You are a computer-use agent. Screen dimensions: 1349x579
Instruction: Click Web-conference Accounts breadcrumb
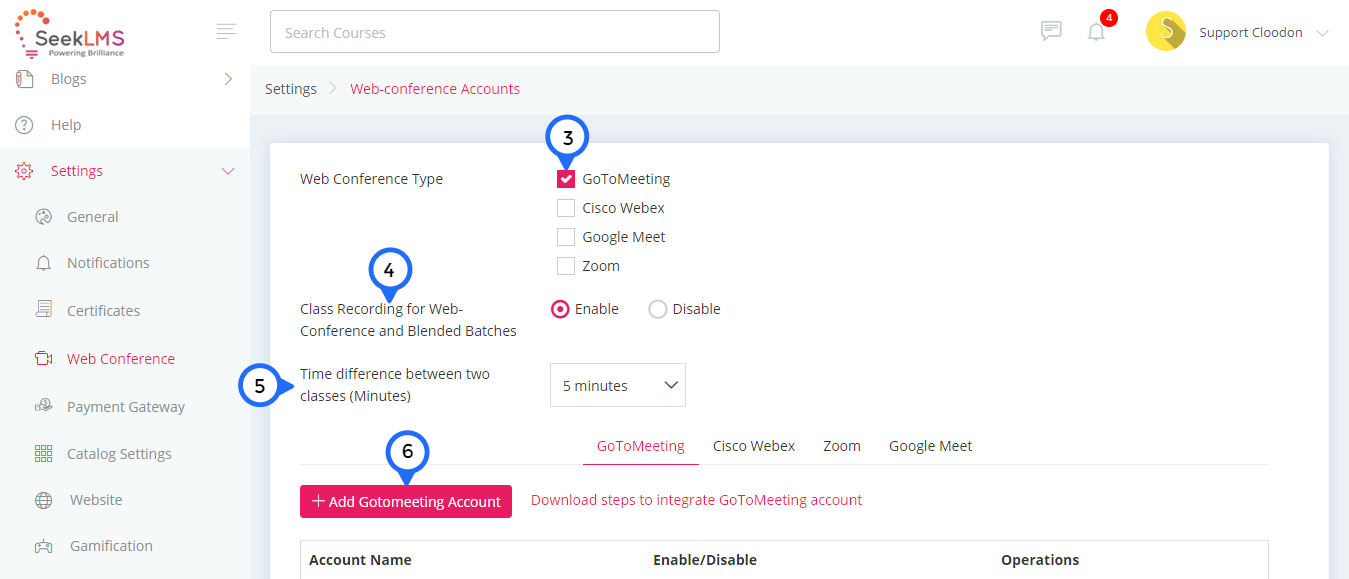coord(435,89)
